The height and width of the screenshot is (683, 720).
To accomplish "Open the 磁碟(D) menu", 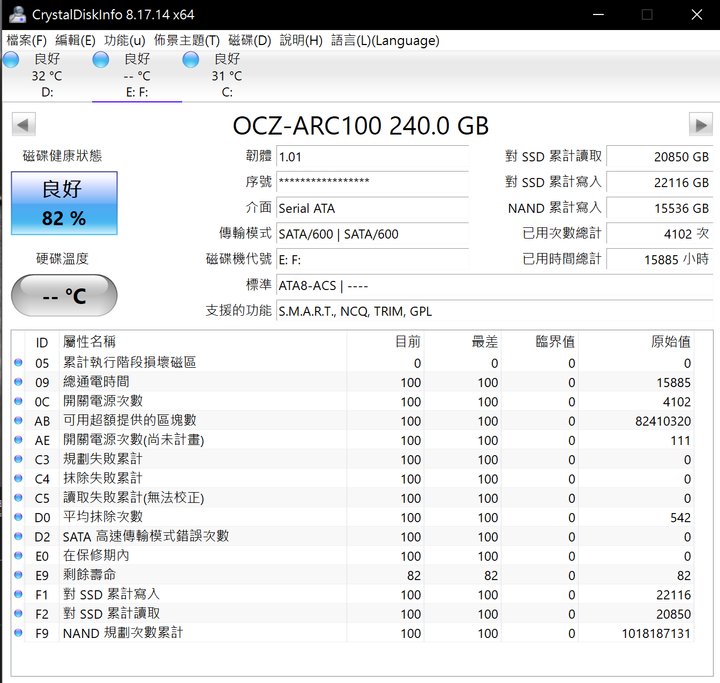I will (x=250, y=40).
